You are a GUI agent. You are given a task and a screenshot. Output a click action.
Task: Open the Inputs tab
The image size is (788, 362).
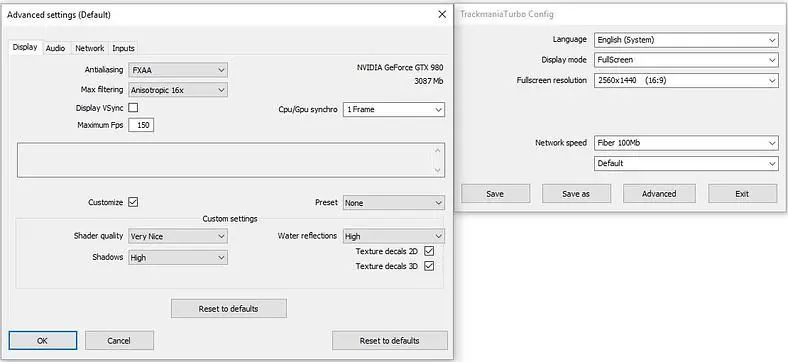(123, 48)
